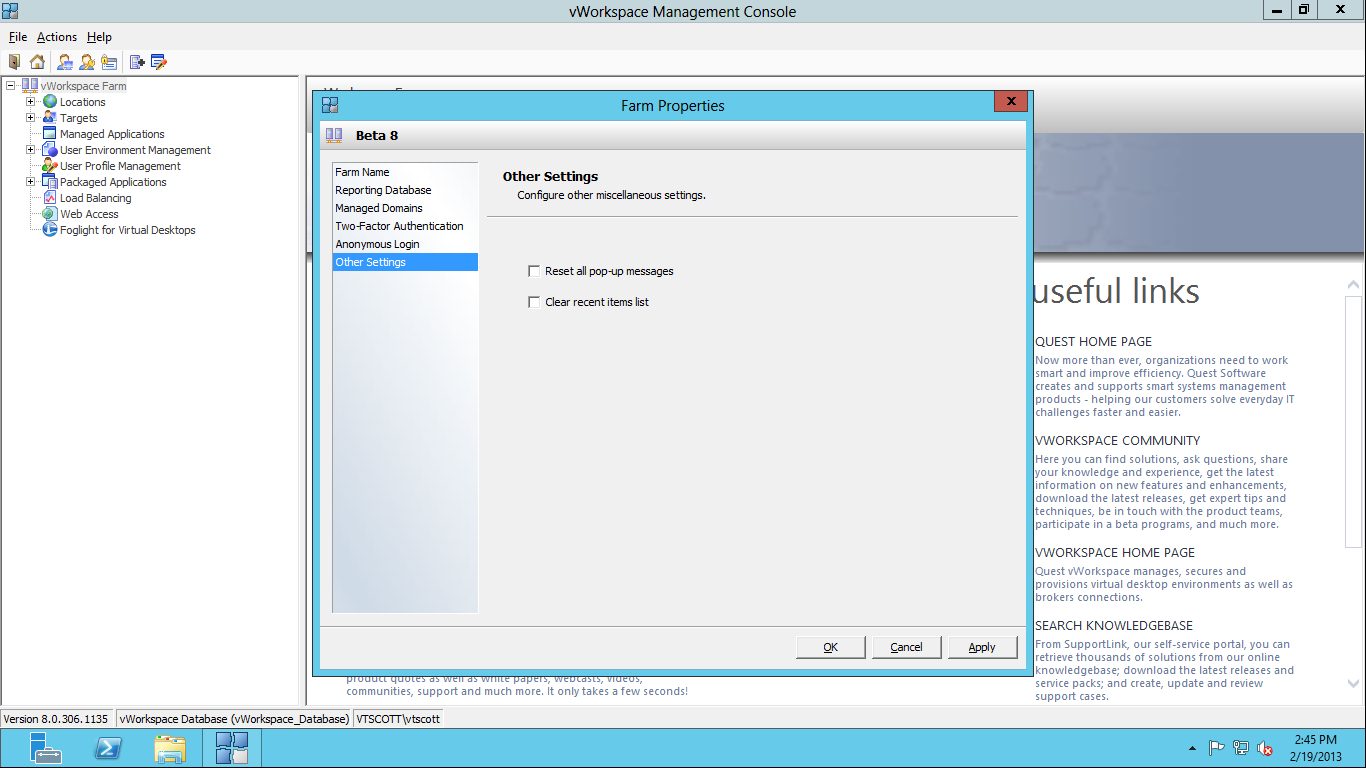Open the Help menu
The height and width of the screenshot is (768, 1366).
(99, 37)
